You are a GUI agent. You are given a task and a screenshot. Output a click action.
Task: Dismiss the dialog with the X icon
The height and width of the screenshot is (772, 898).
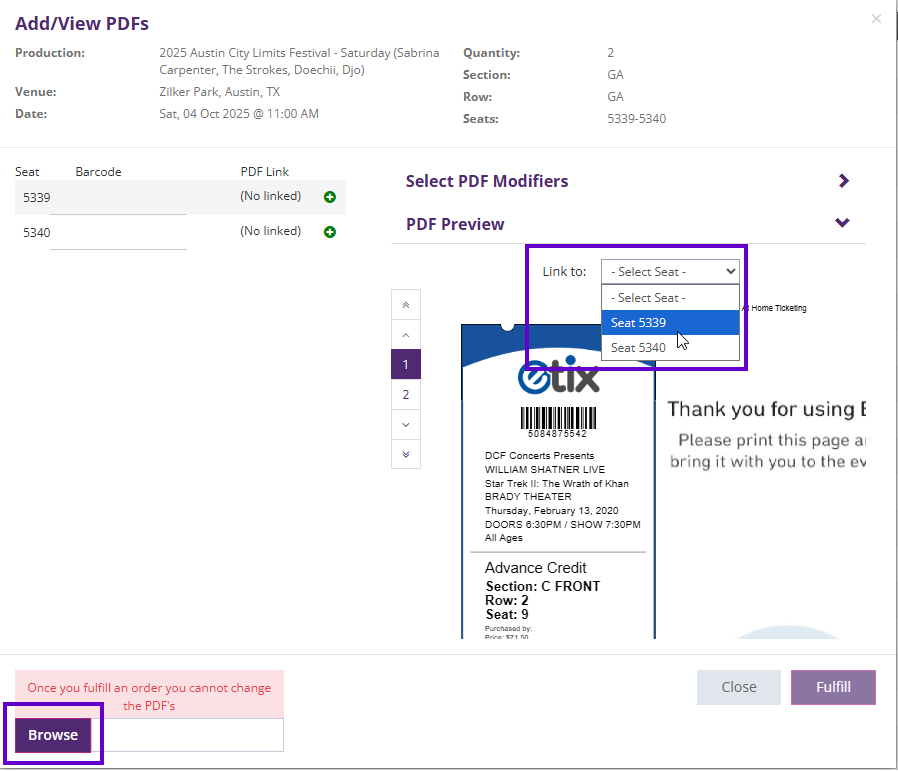tap(876, 18)
